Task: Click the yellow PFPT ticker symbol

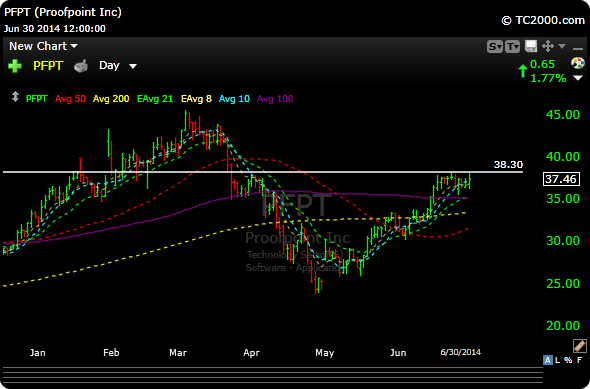Action: pyautogui.click(x=47, y=66)
